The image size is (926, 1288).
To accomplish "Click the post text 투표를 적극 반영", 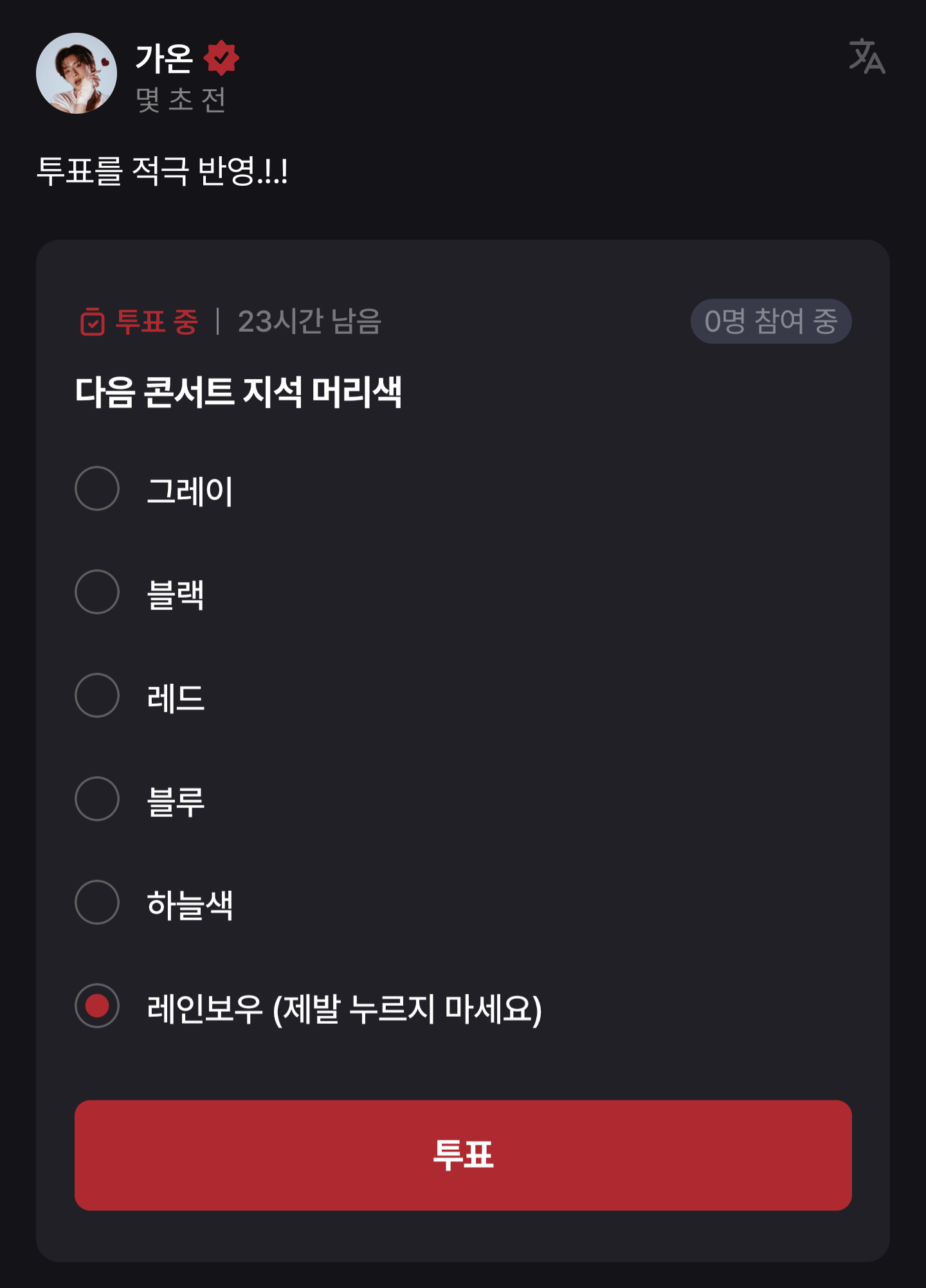I will tap(162, 171).
